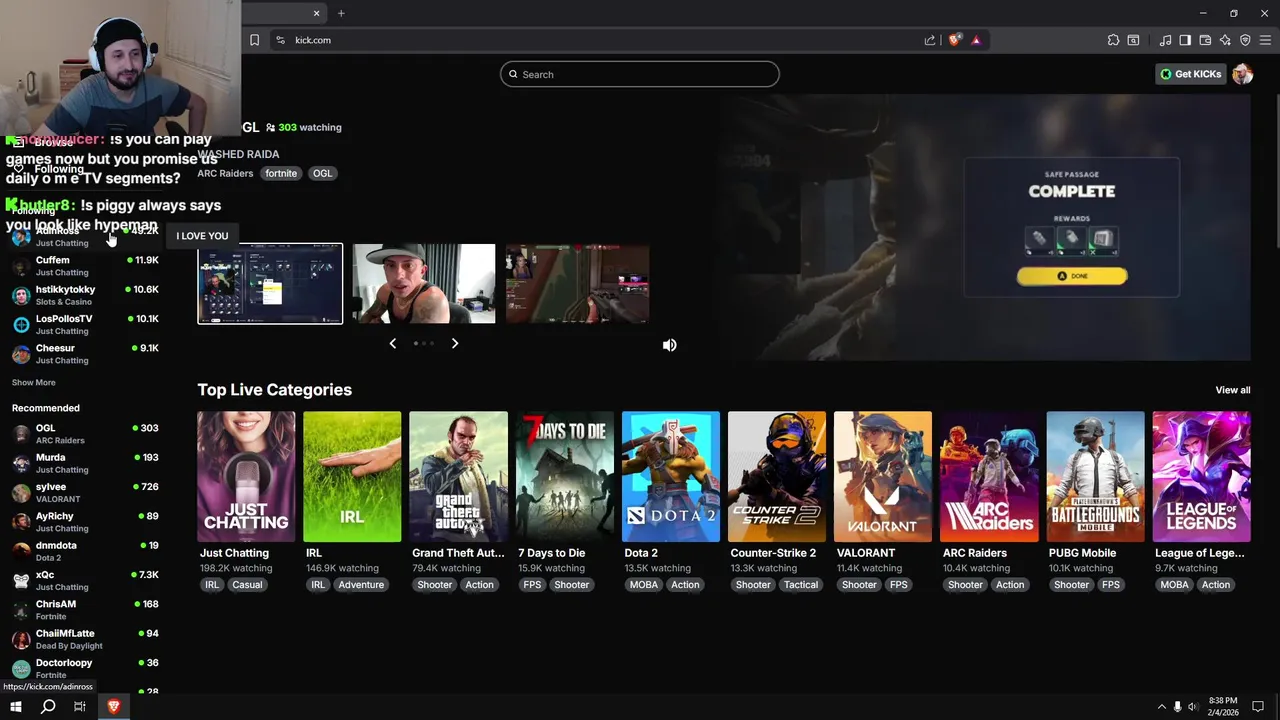The width and height of the screenshot is (1280, 720).
Task: Open View all live categories link
Action: tap(1233, 390)
